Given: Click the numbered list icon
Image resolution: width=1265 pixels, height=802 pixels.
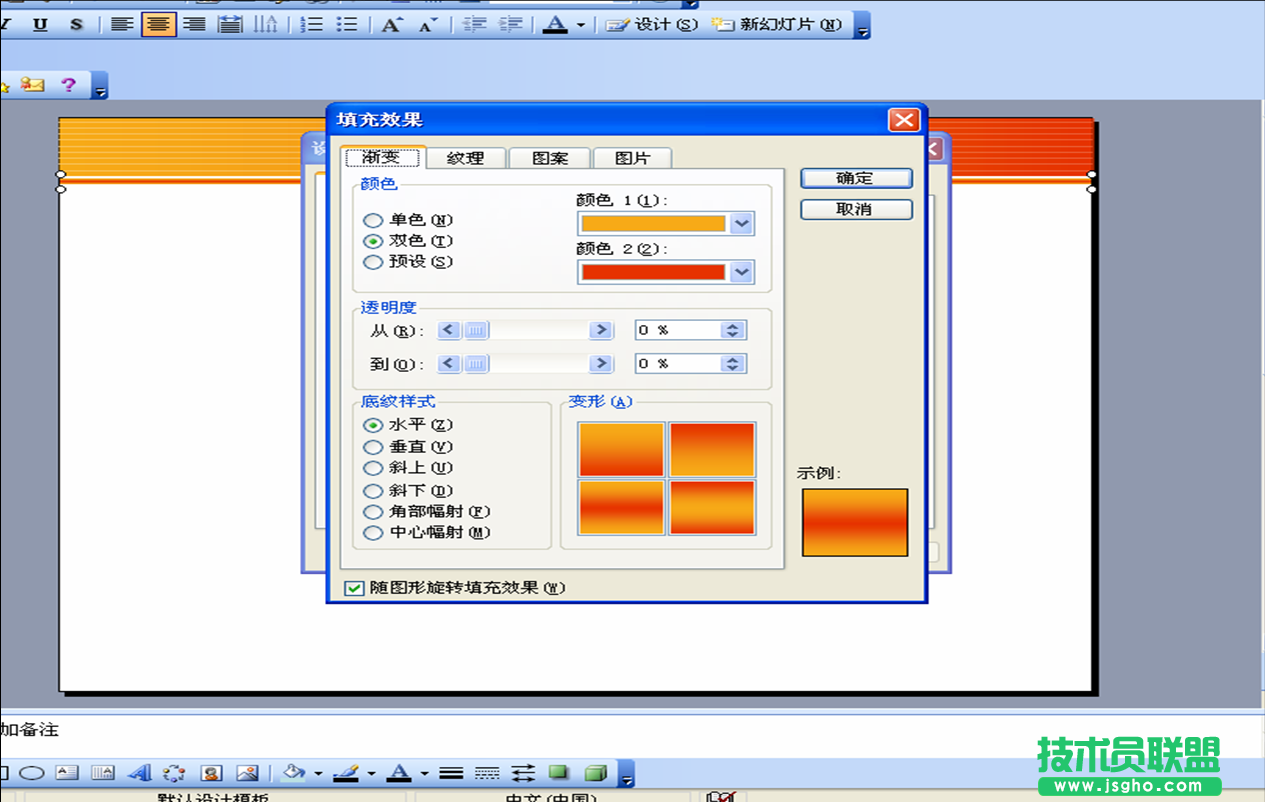Looking at the screenshot, I should click(x=312, y=25).
